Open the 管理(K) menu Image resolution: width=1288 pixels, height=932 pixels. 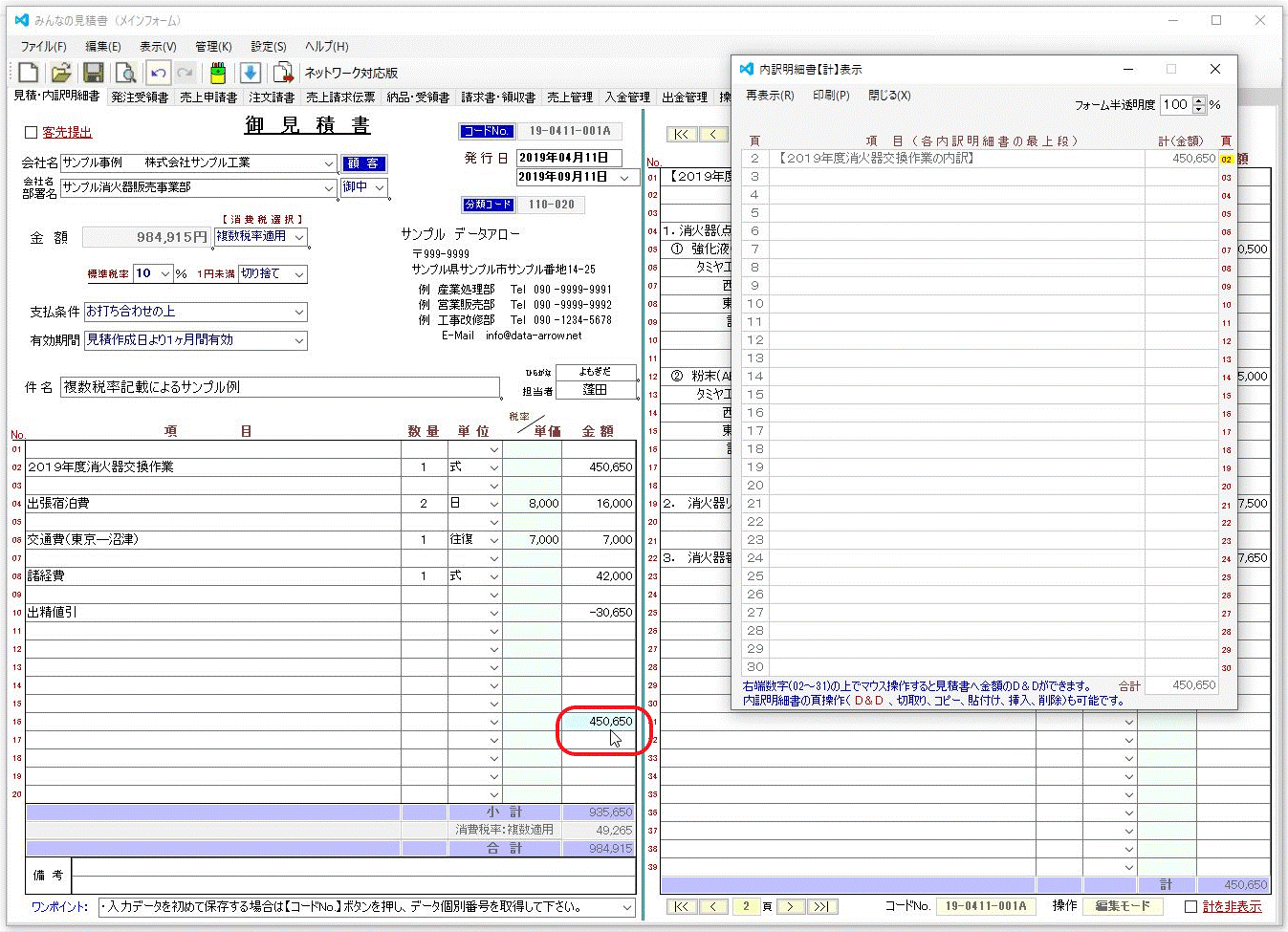point(213,46)
